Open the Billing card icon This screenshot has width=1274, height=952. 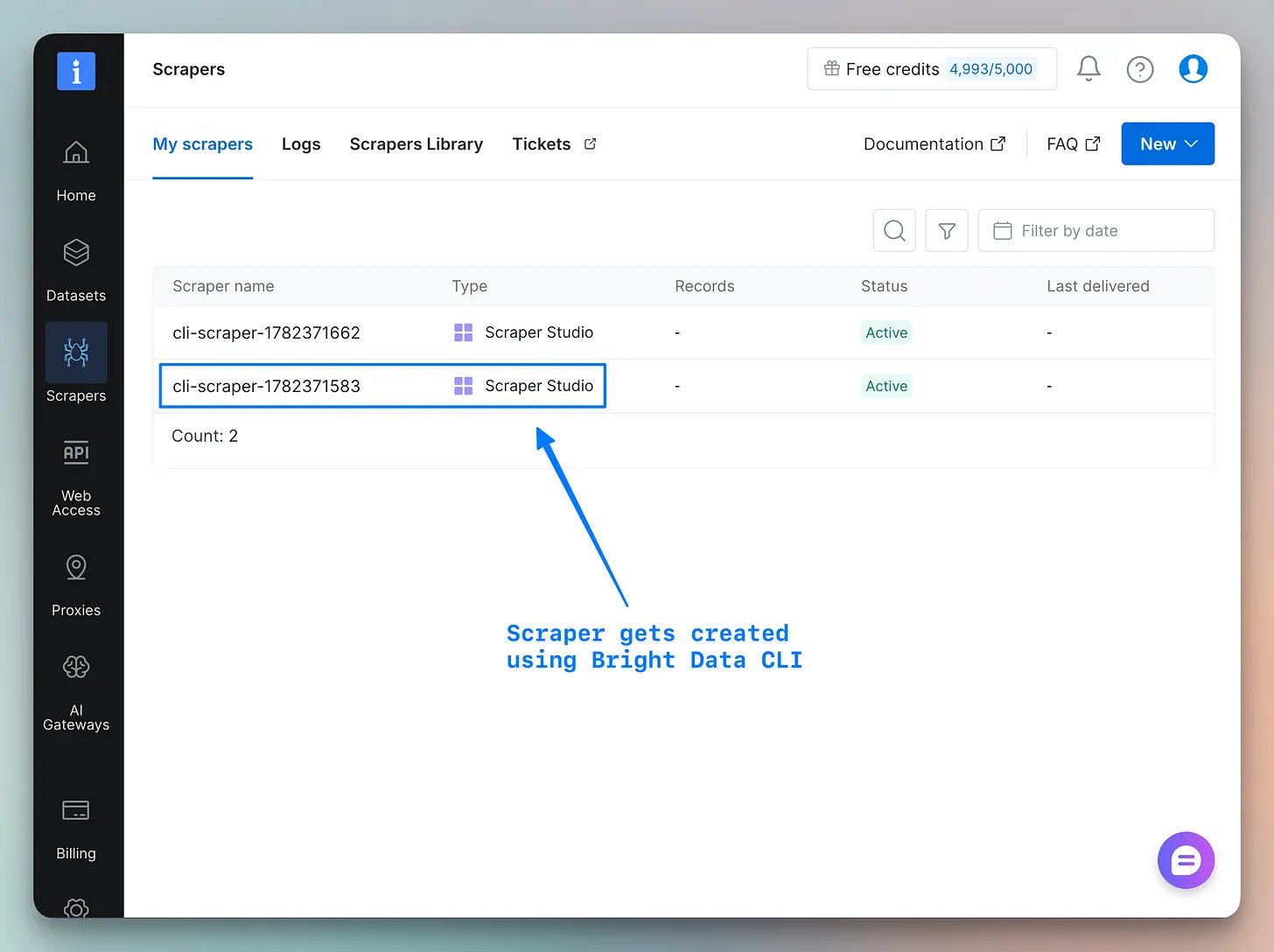tap(76, 810)
